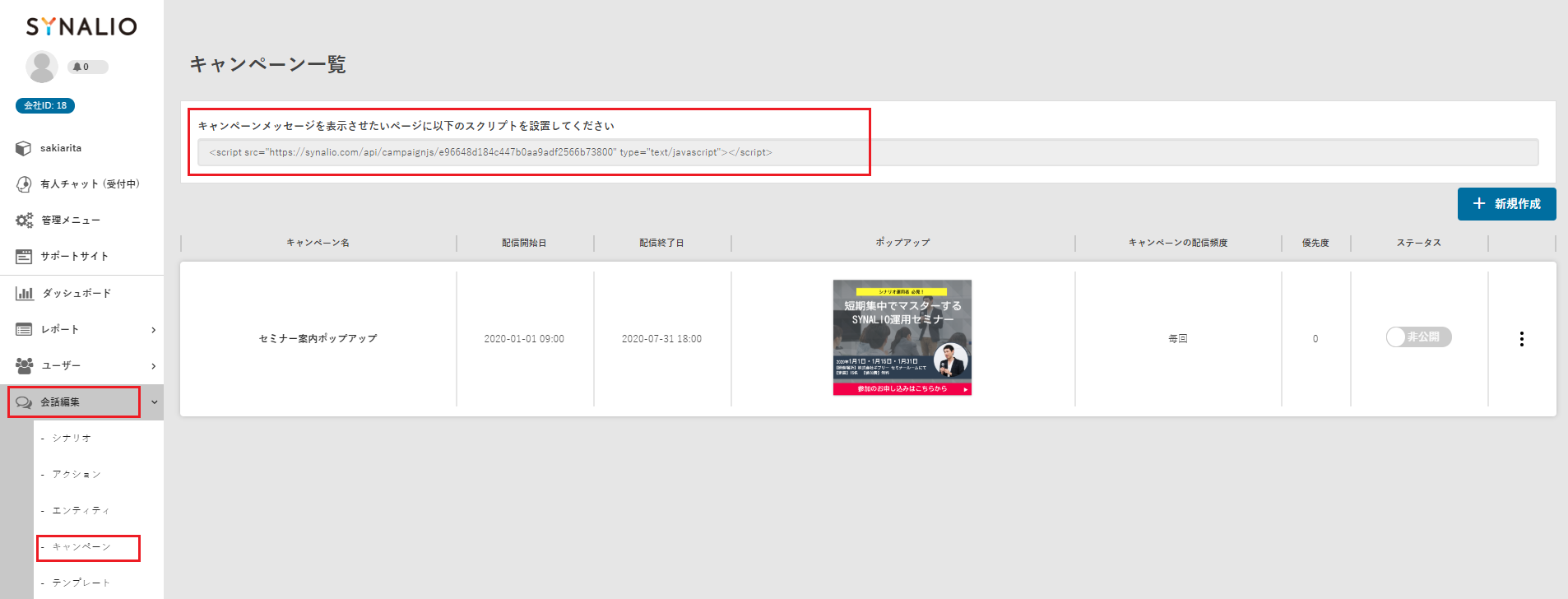This screenshot has height=599, width=1568.
Task: Click the 会話編集 chat bubbles icon
Action: 24,402
